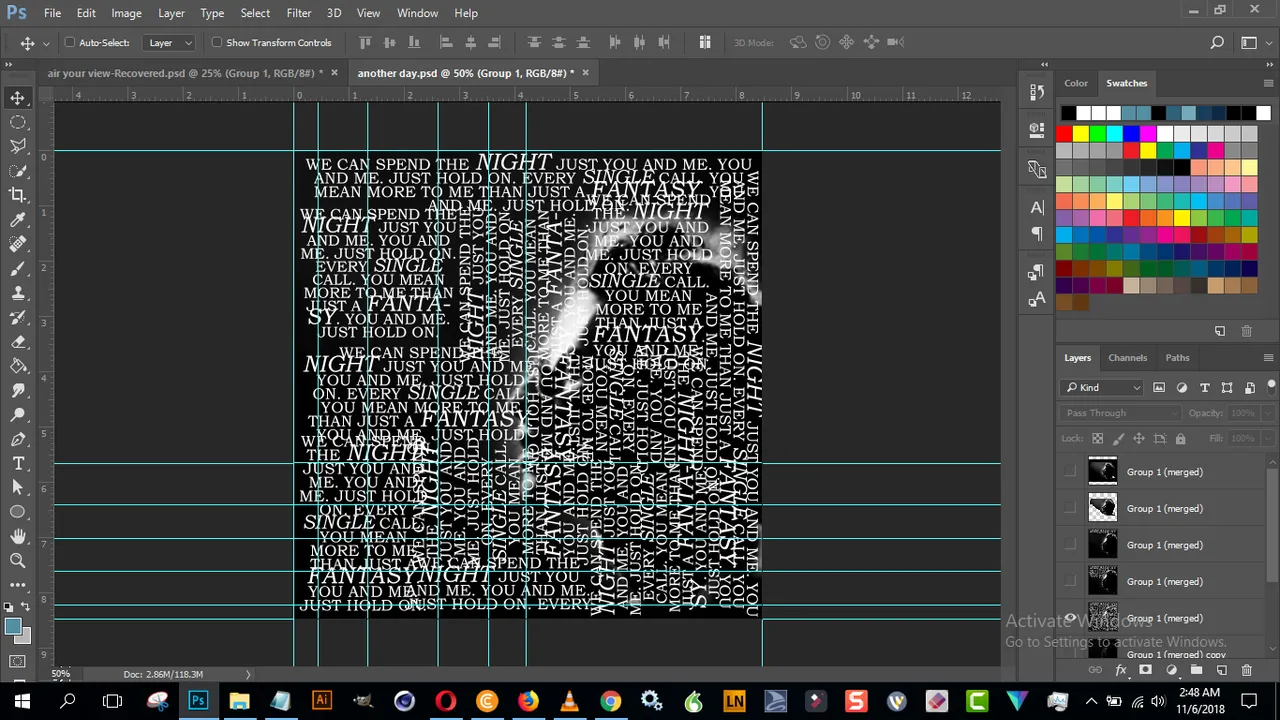Select the Spot Healing Brush tool
1280x720 pixels.
18,244
